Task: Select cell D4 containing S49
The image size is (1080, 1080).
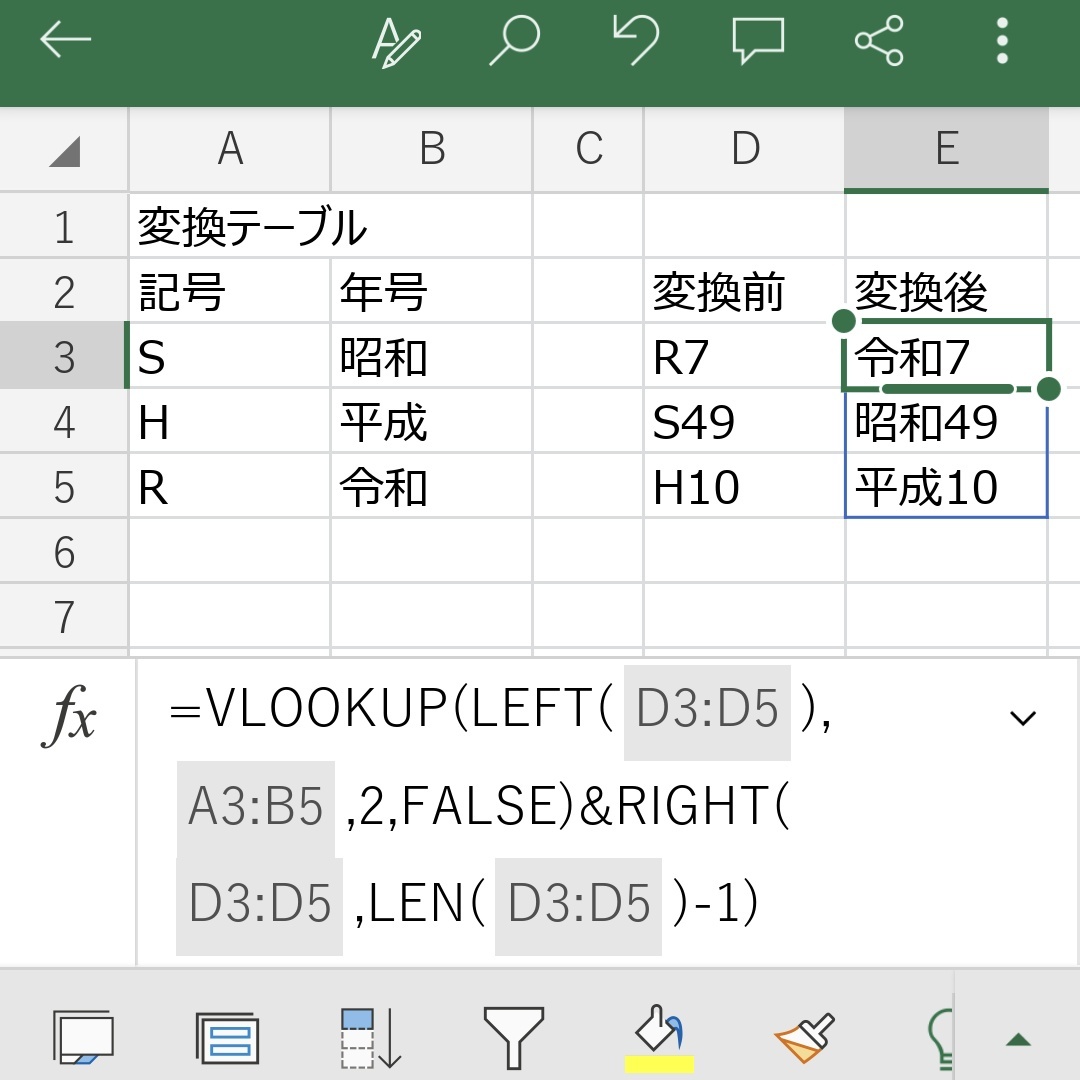Action: click(x=745, y=422)
